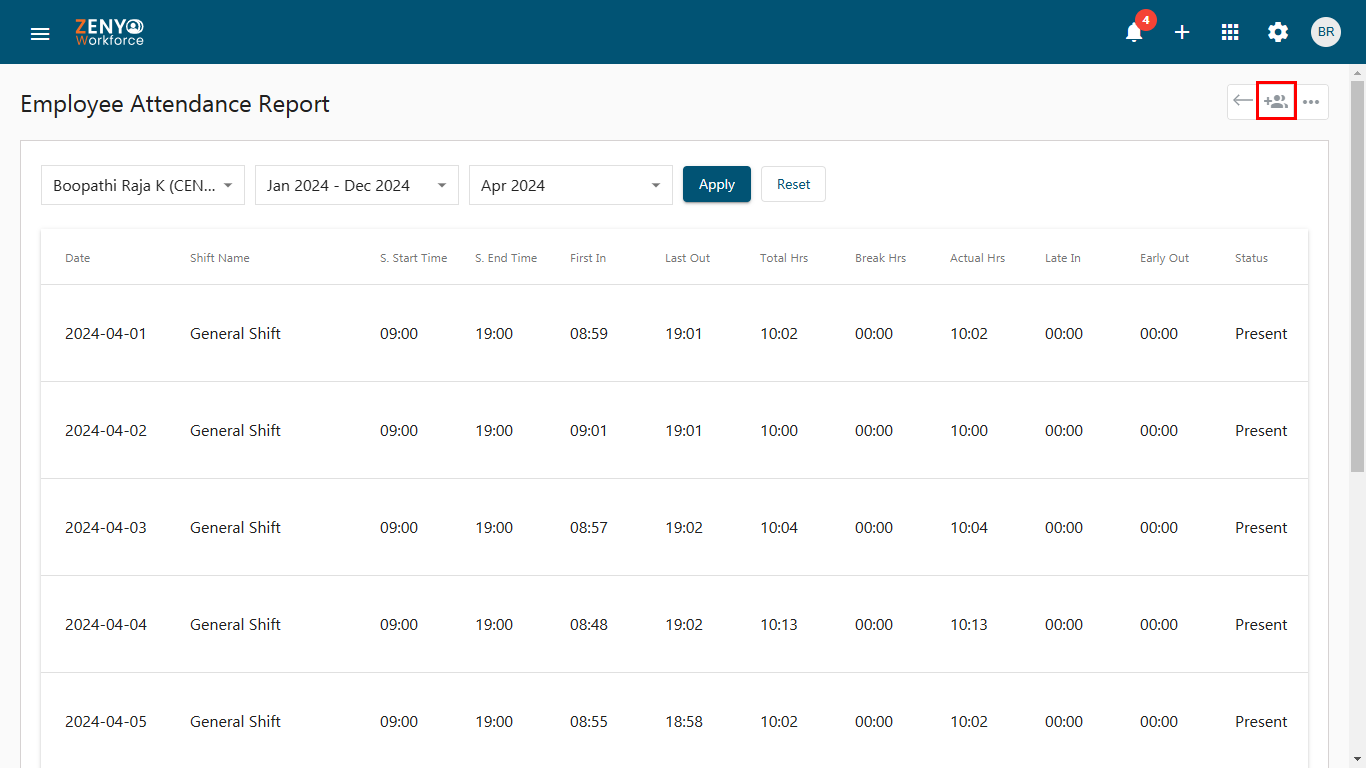
Task: Click the Employee Attendance Report heading
Action: (x=175, y=104)
